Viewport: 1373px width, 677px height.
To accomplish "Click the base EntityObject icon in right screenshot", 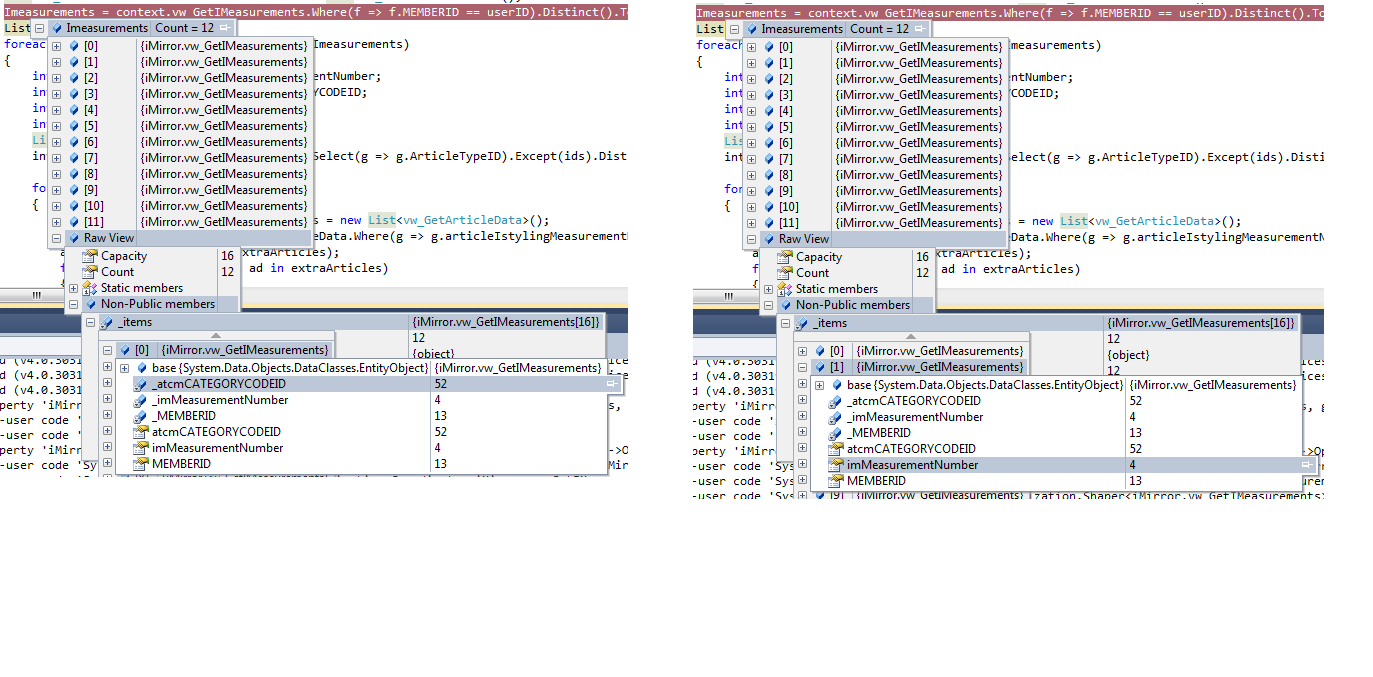I will click(836, 385).
